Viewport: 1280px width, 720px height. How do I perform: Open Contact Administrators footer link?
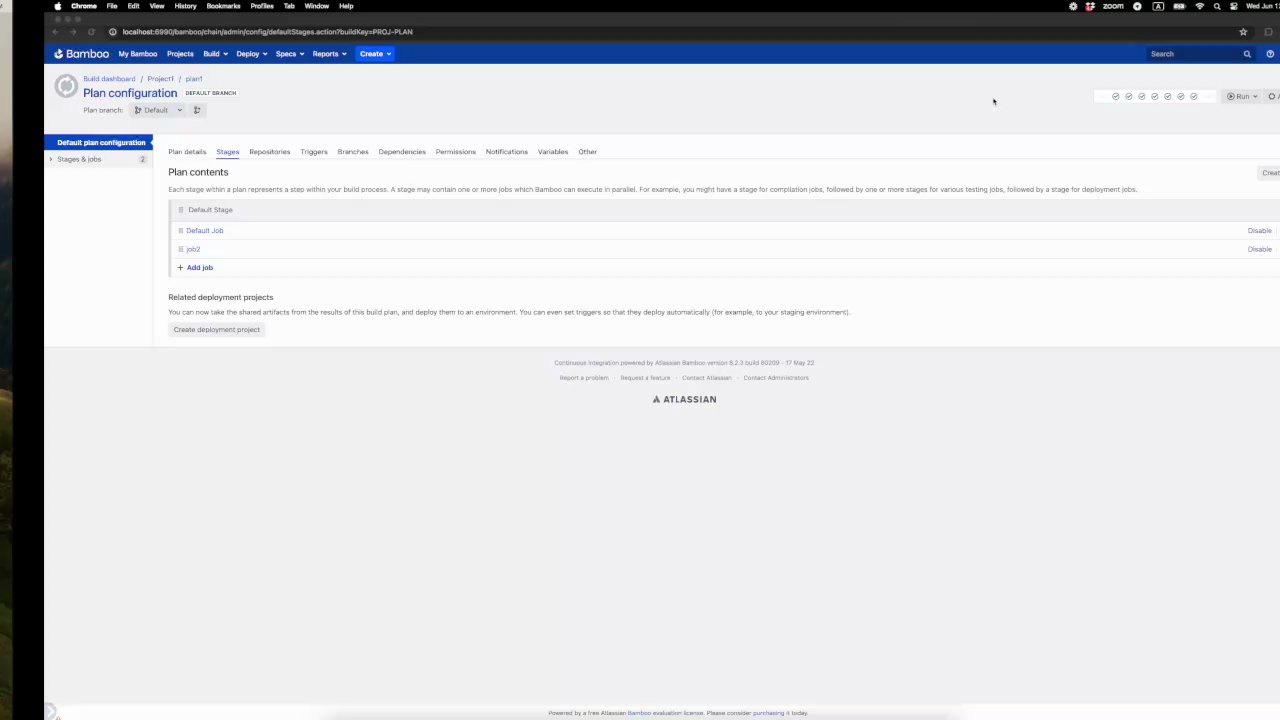coord(776,378)
